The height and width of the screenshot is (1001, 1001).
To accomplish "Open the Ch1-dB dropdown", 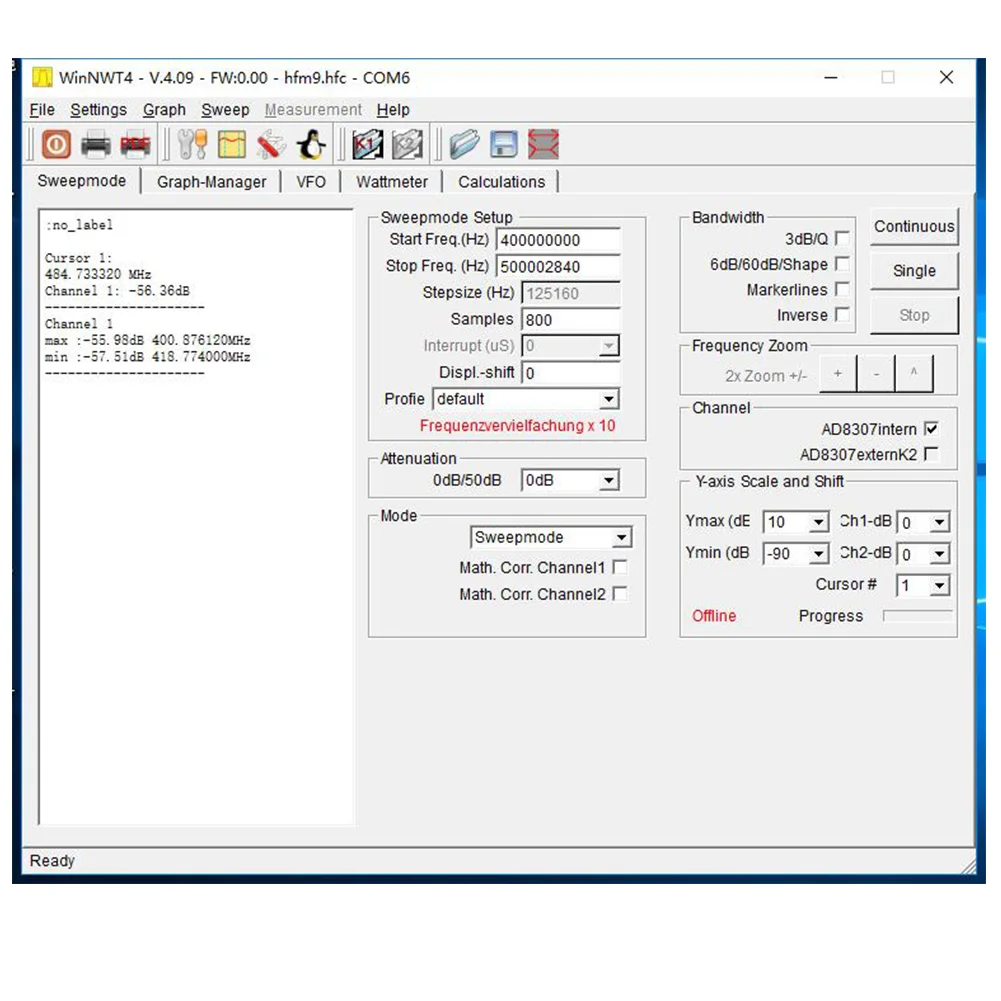I will pos(923,522).
